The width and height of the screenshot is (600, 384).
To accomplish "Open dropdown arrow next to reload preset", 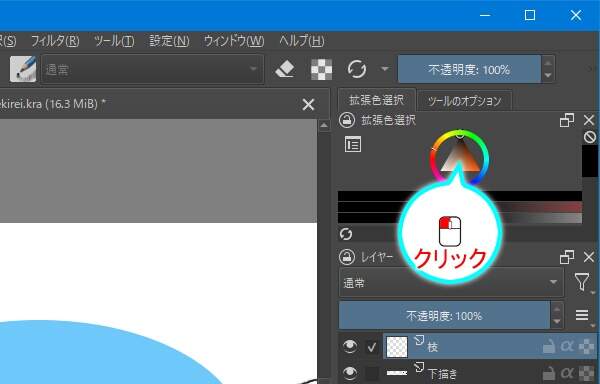I will click(385, 69).
